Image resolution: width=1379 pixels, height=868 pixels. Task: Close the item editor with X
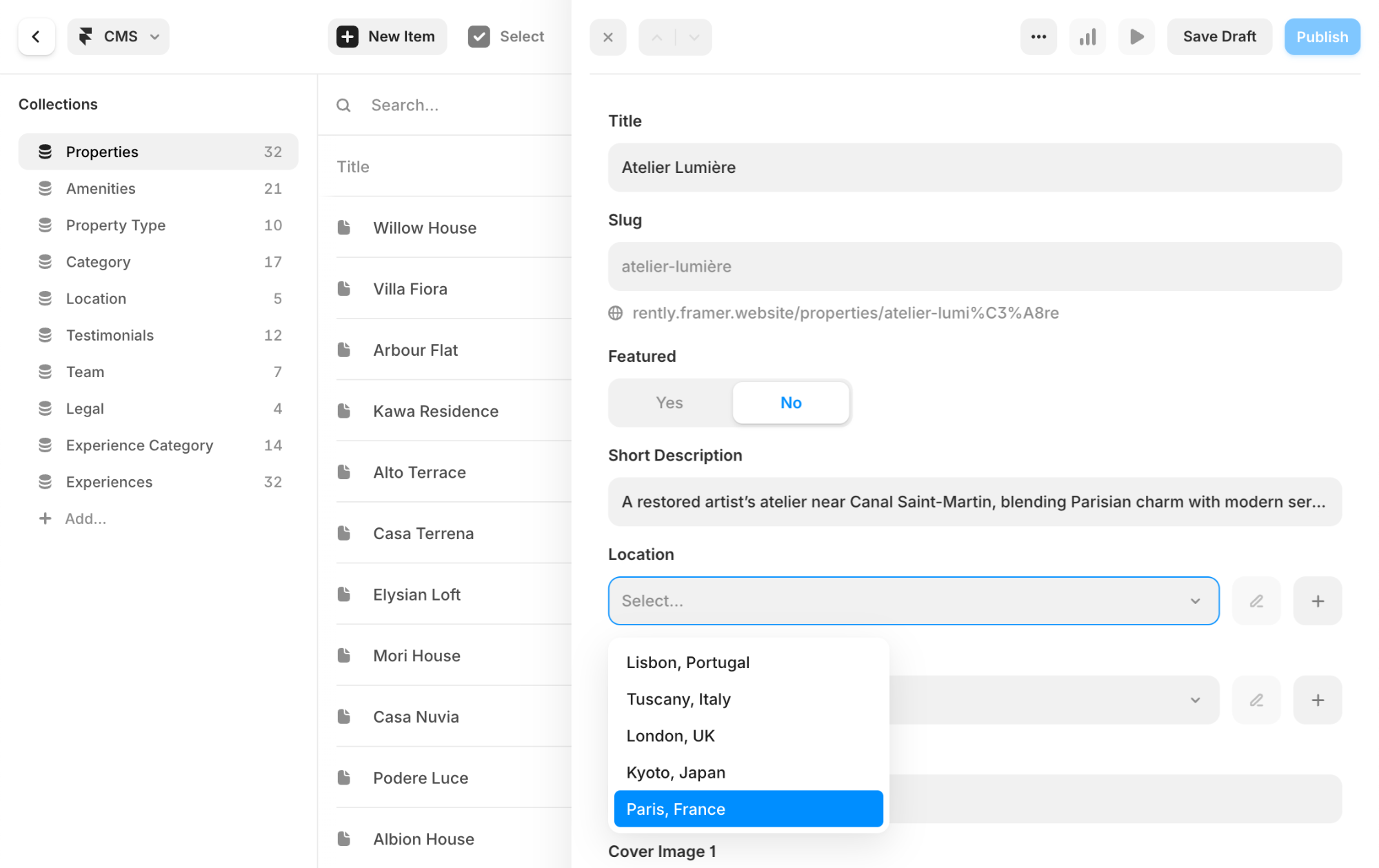(x=607, y=37)
